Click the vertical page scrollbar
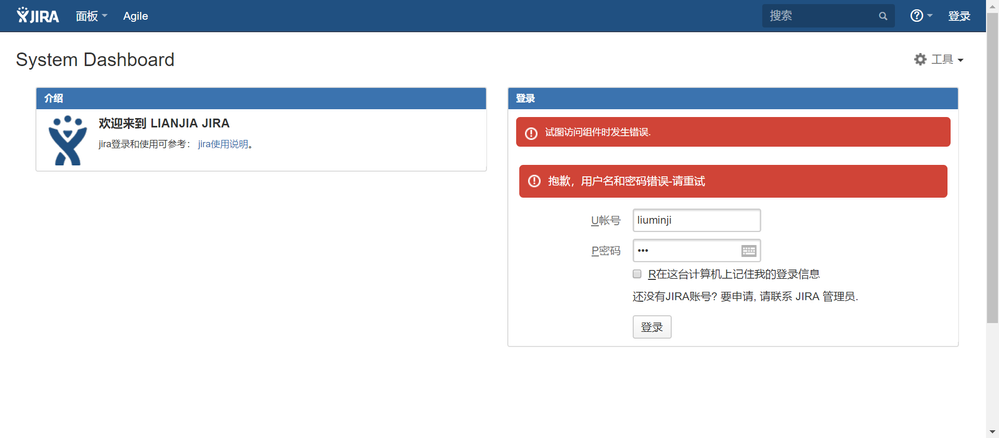The width and height of the screenshot is (999, 438). (x=992, y=166)
